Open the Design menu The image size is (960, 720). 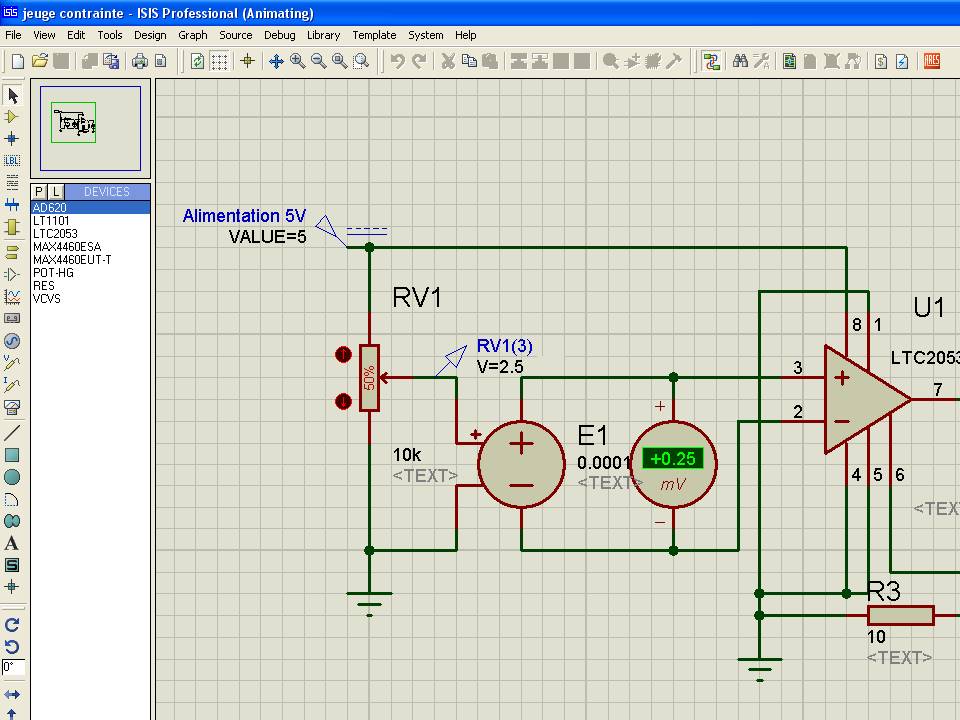(x=150, y=35)
